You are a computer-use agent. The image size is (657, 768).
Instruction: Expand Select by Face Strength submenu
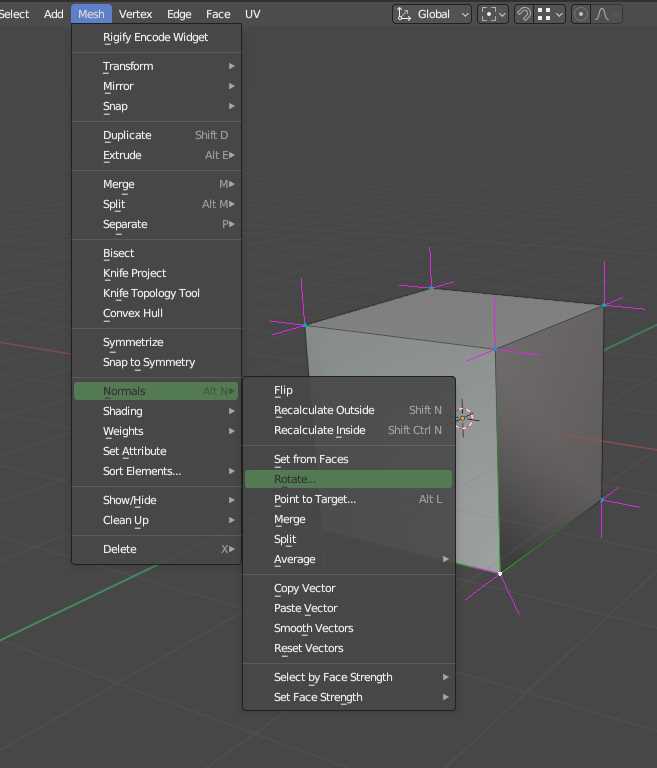coord(349,677)
